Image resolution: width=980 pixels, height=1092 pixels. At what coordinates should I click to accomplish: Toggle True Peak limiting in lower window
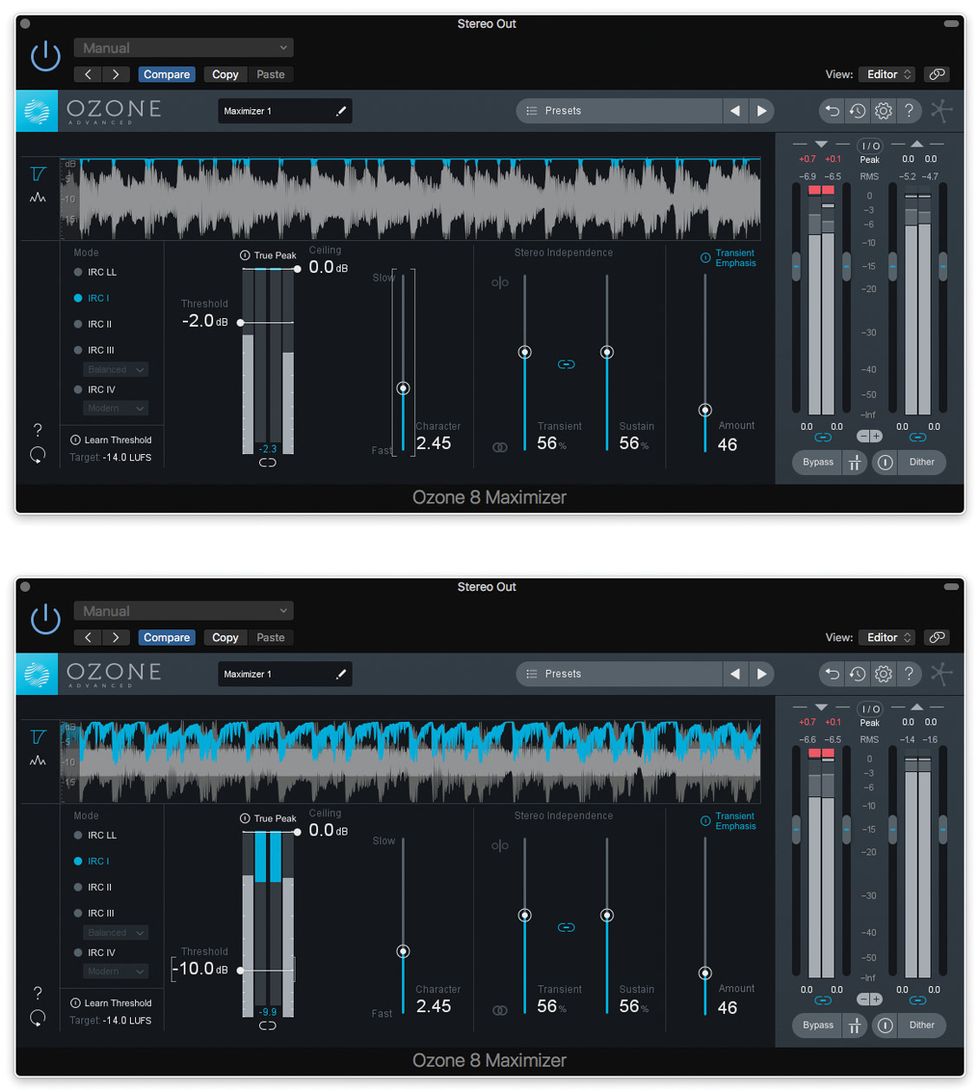[x=268, y=818]
